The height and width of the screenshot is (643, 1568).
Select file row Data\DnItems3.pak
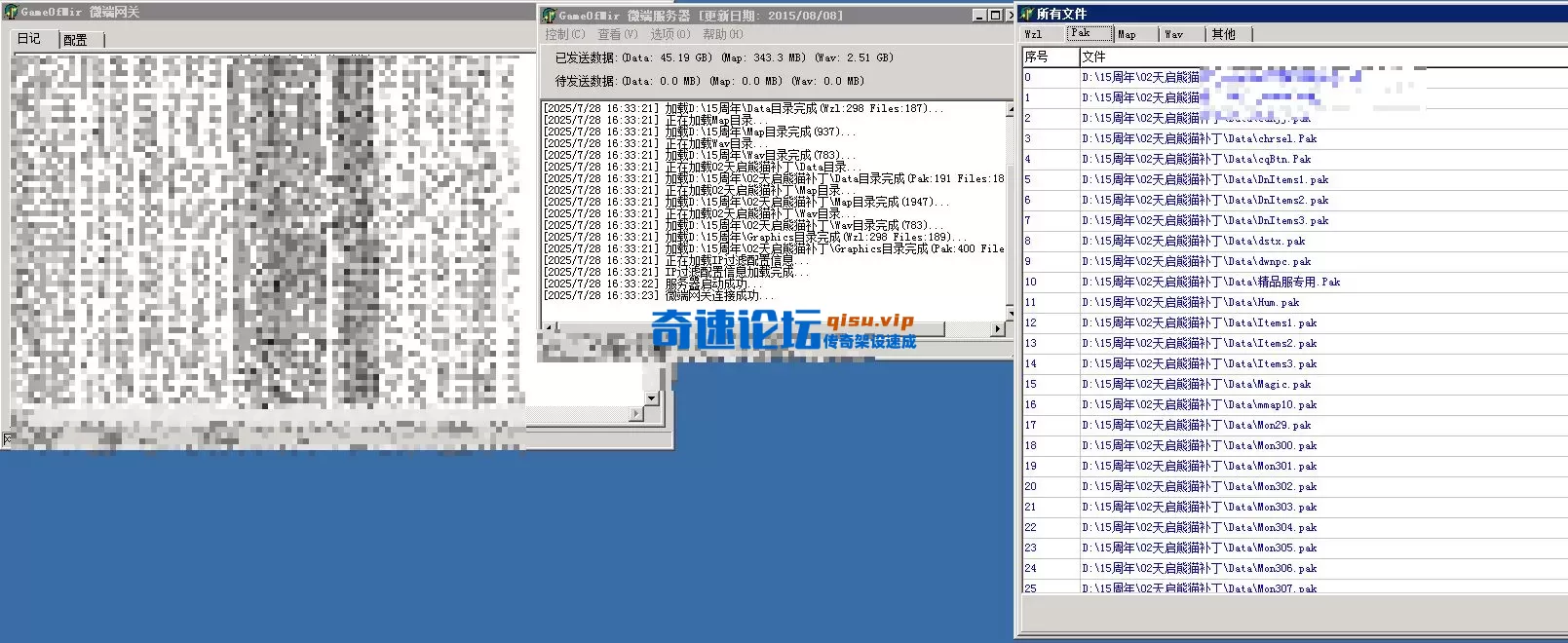1294,220
